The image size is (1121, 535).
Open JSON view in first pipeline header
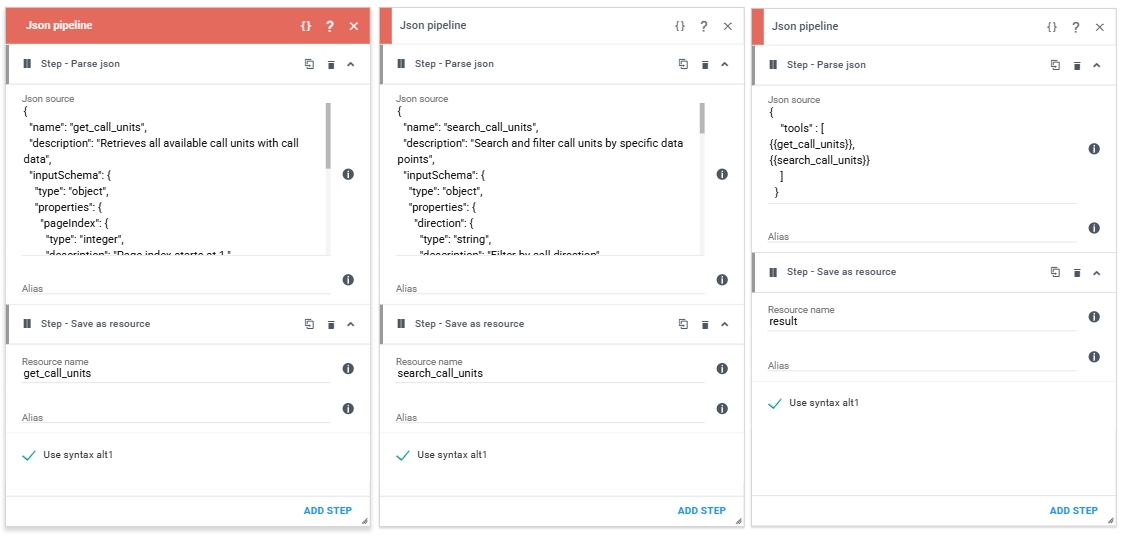coord(306,26)
